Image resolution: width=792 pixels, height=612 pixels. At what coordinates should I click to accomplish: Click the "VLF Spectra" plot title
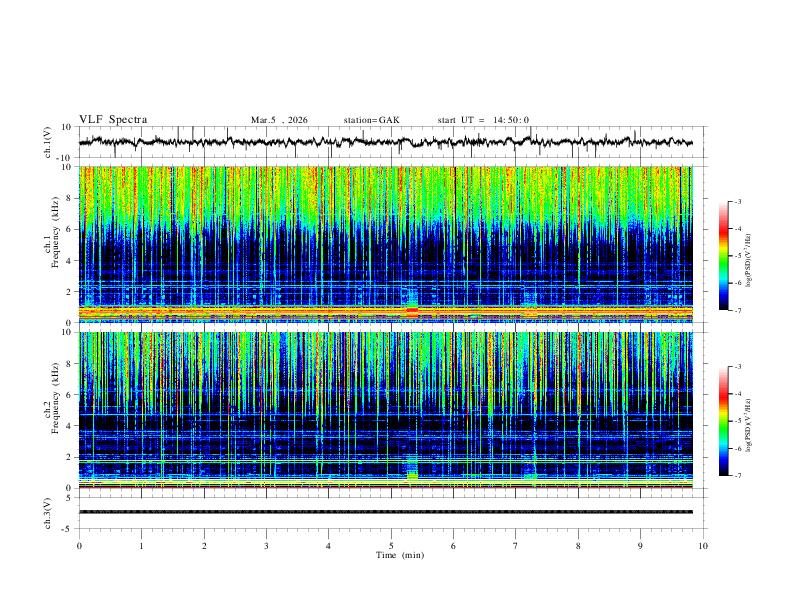click(113, 120)
